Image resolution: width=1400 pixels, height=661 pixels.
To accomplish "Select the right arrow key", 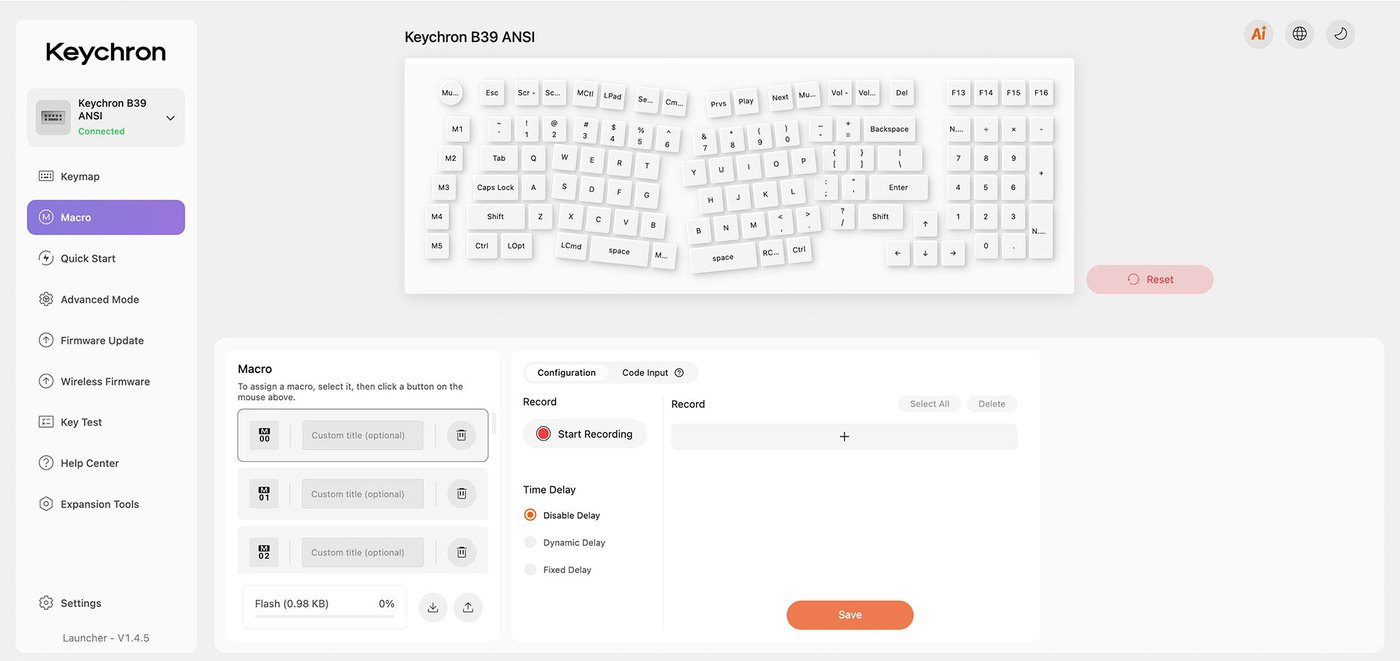I will 953,253.
